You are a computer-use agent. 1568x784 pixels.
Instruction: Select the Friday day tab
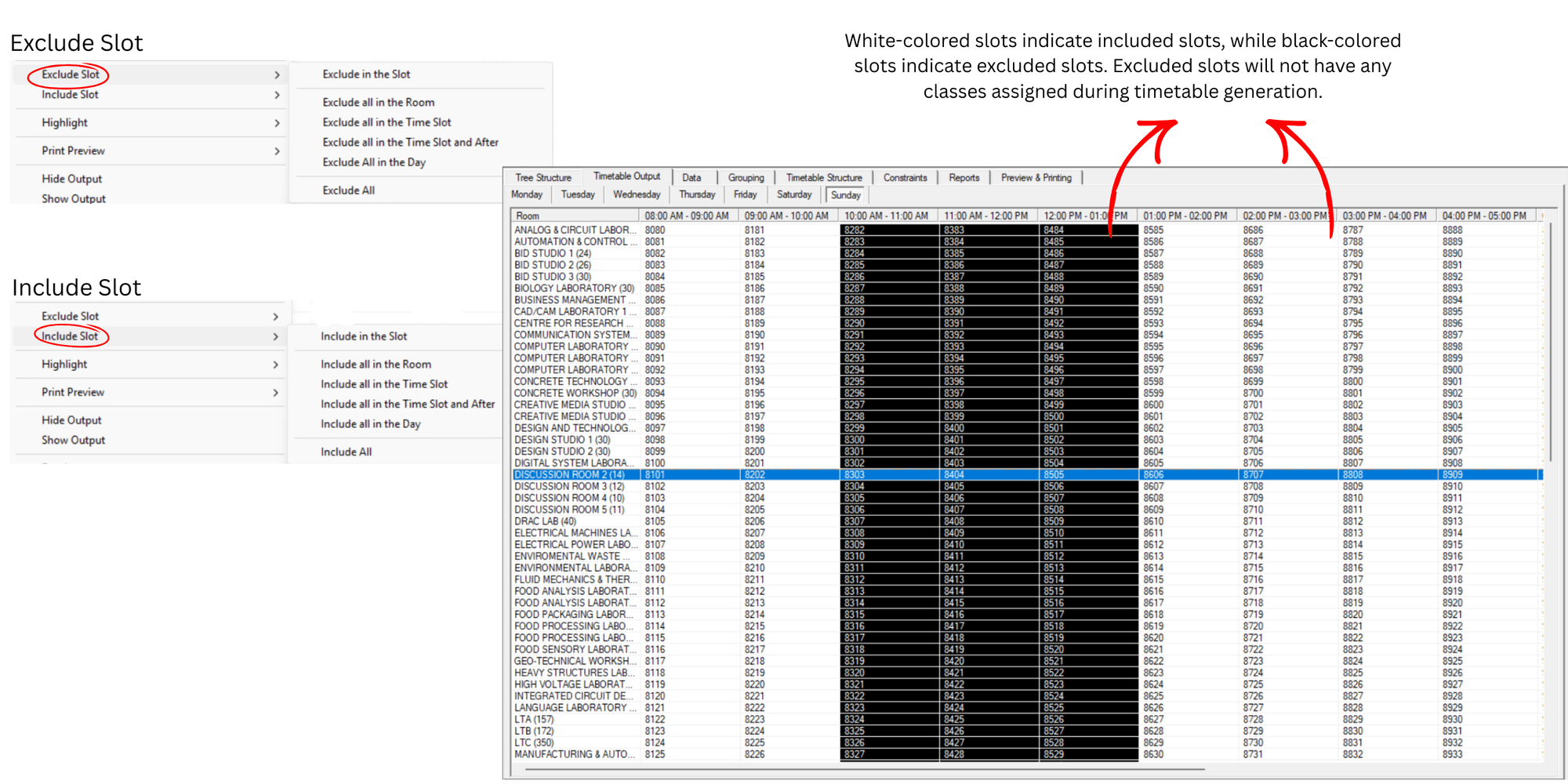tap(745, 194)
